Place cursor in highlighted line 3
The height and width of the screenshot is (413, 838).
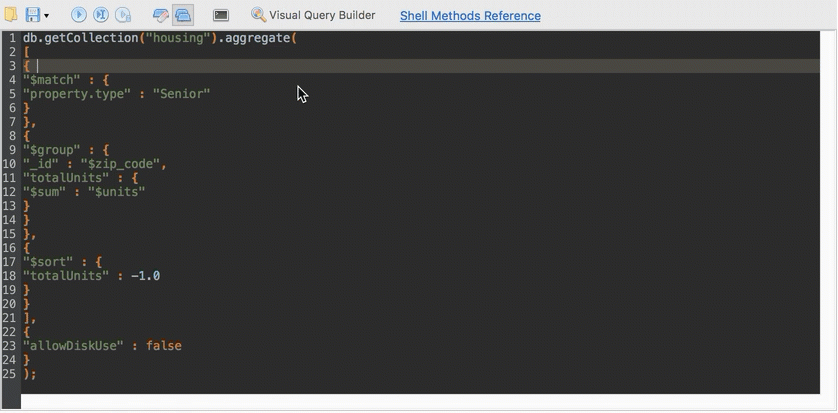point(421,66)
